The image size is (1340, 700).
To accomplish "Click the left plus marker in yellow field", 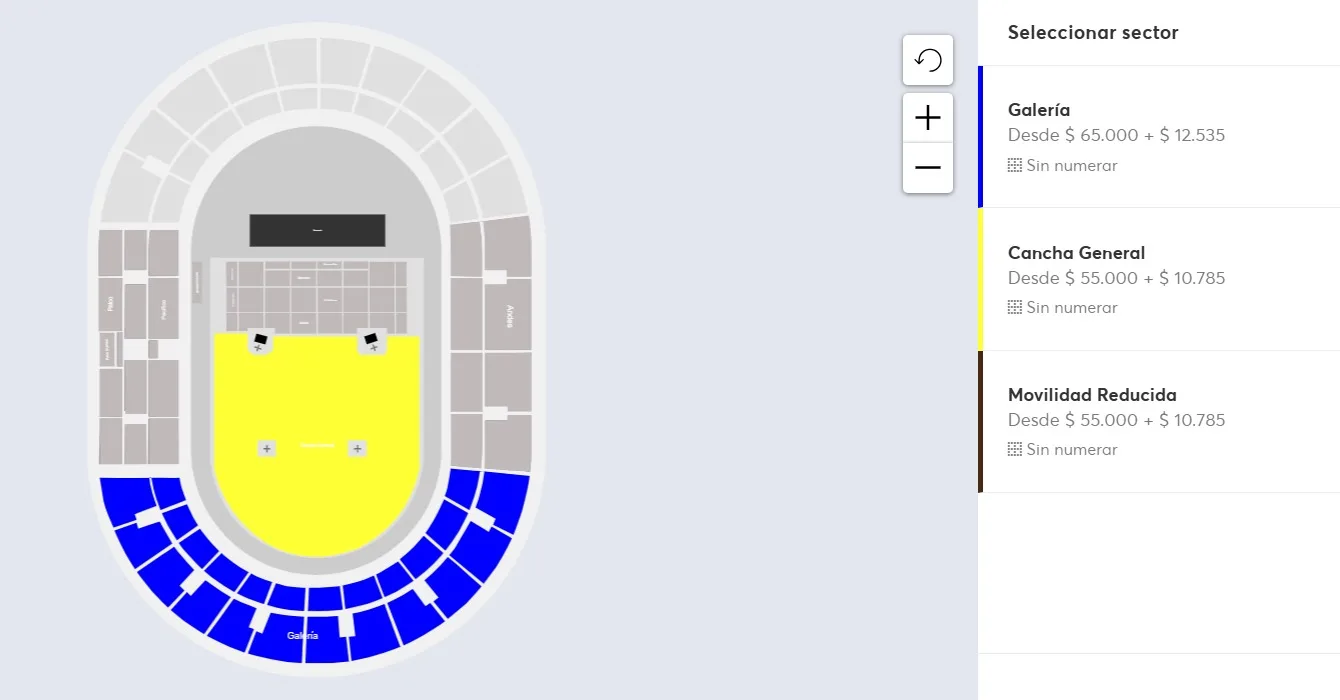I will [267, 449].
